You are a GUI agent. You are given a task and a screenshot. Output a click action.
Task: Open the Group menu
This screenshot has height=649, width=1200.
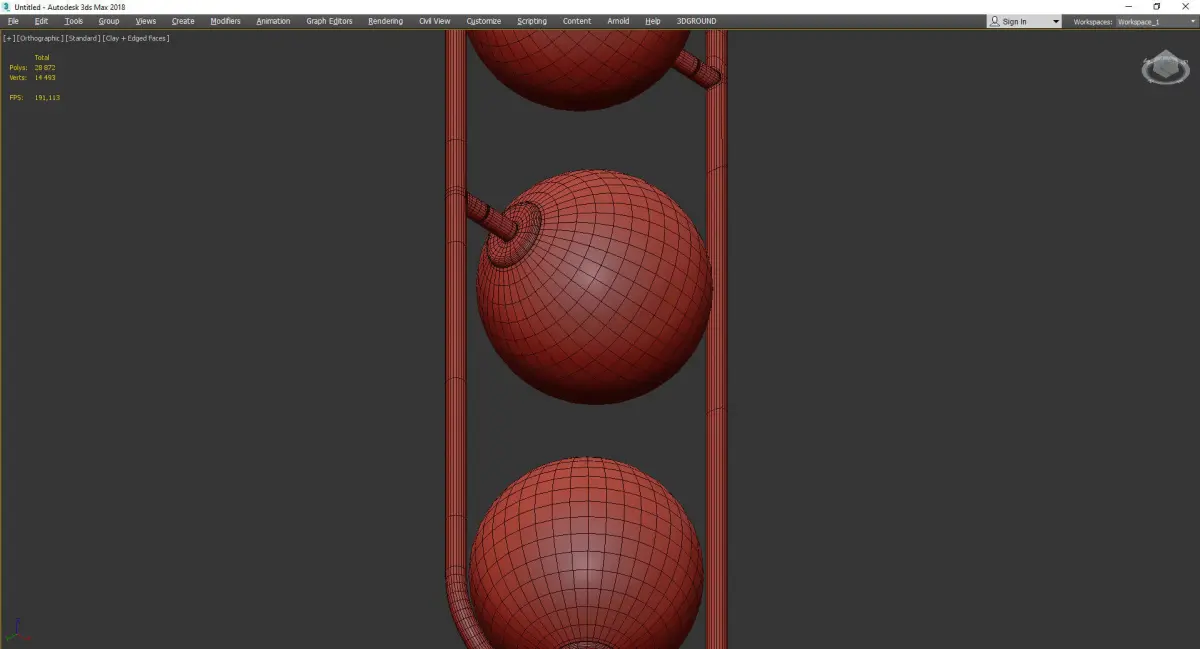[108, 21]
